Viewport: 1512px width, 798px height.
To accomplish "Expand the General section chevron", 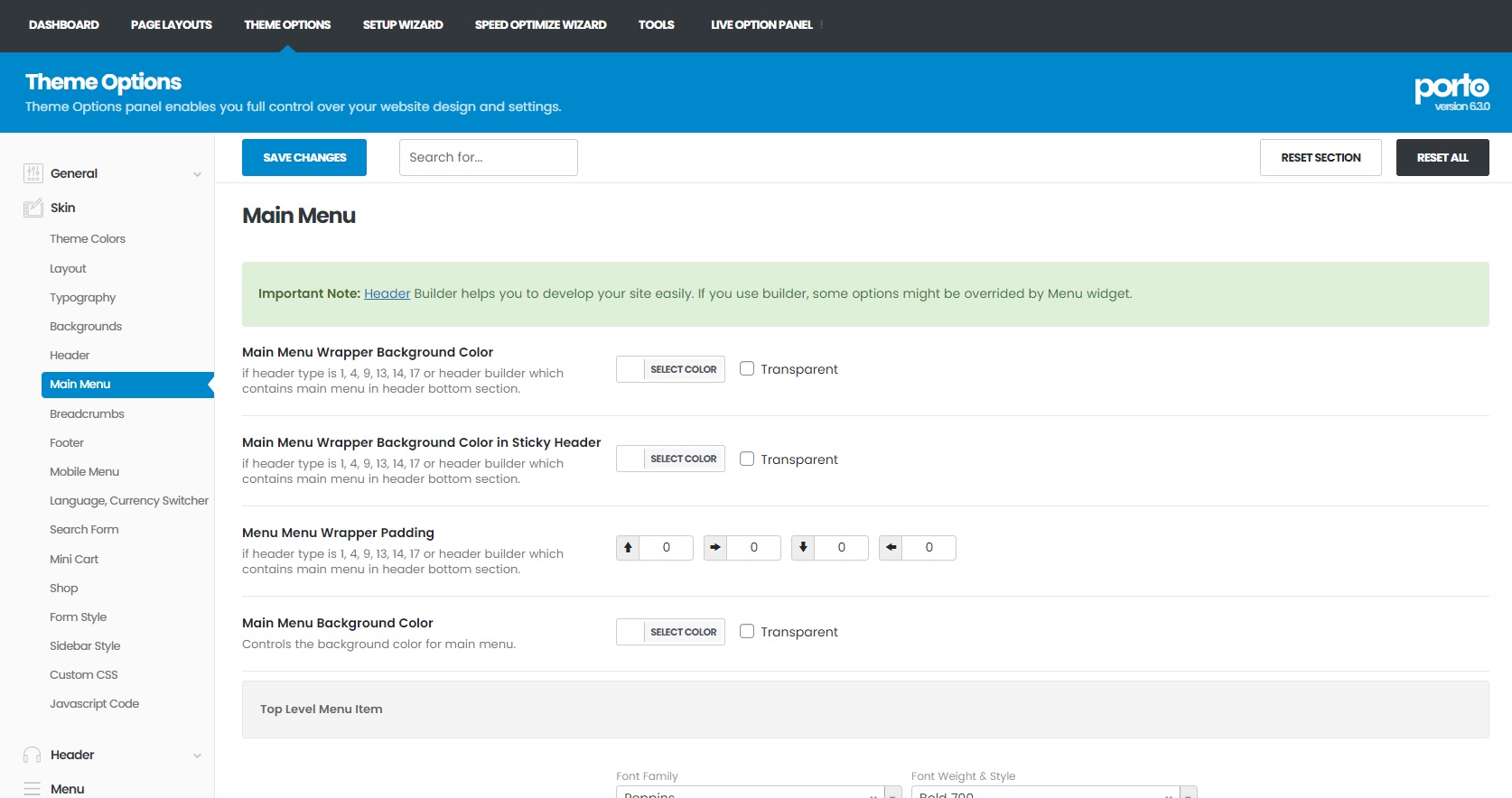I will (197, 174).
